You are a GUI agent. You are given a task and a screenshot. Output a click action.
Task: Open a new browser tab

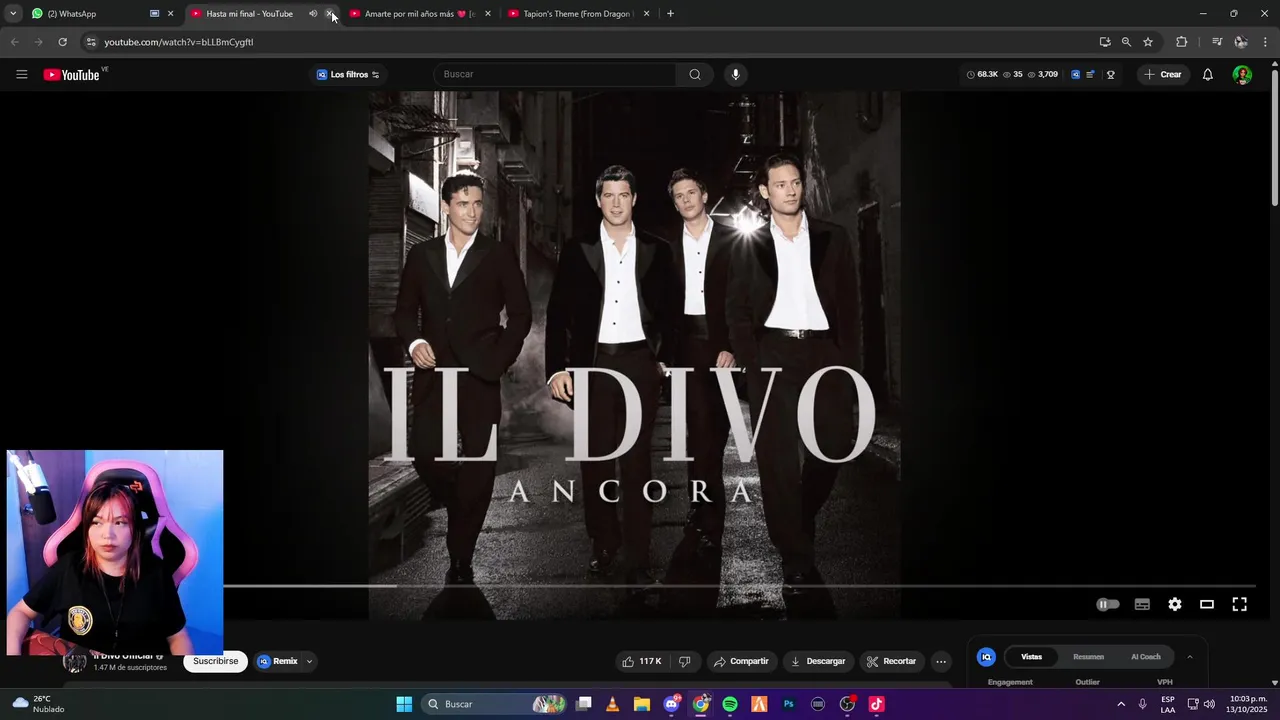coord(670,14)
